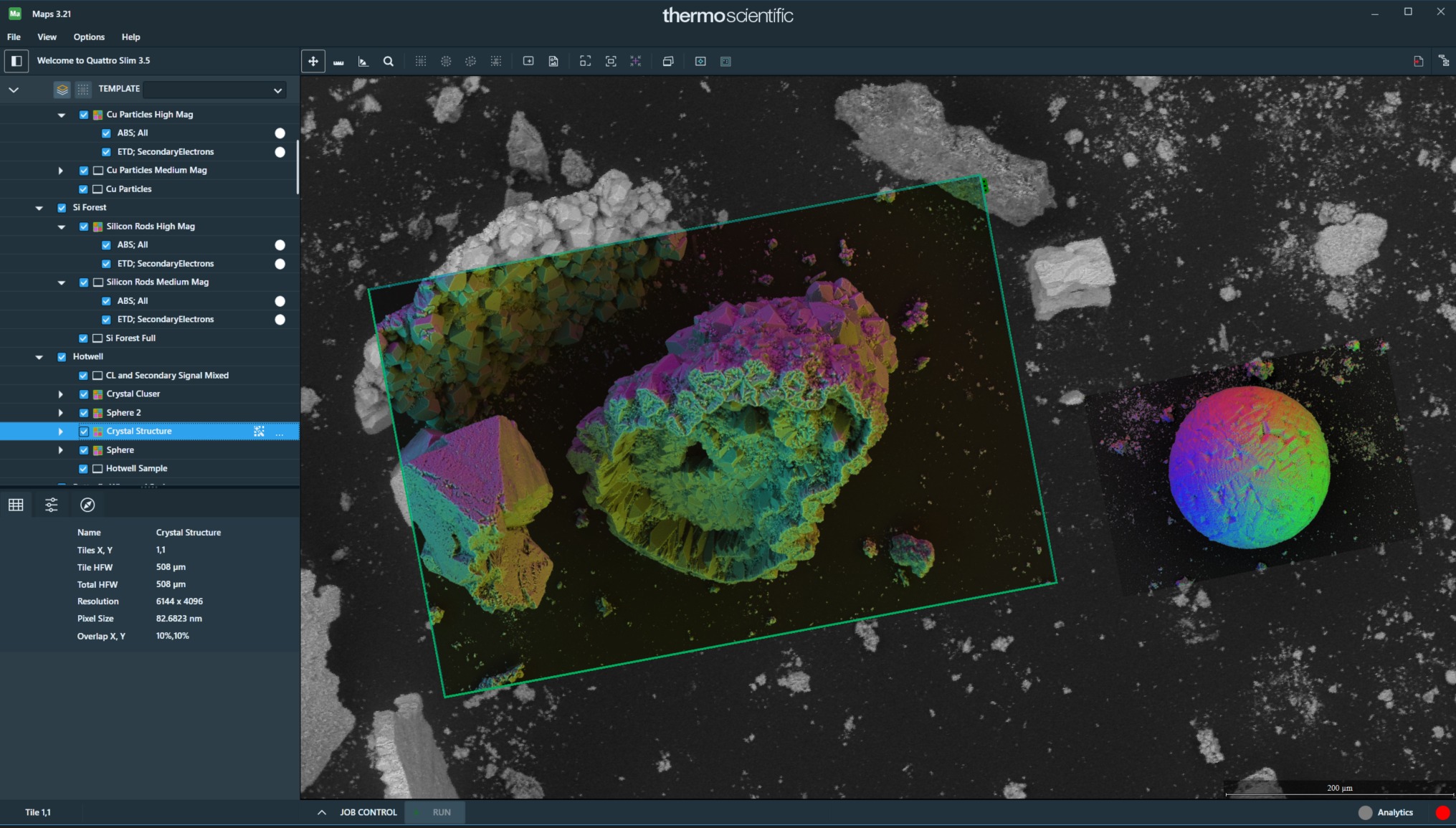
Task: Expand the JOB CONTROL panel
Action: (x=322, y=812)
